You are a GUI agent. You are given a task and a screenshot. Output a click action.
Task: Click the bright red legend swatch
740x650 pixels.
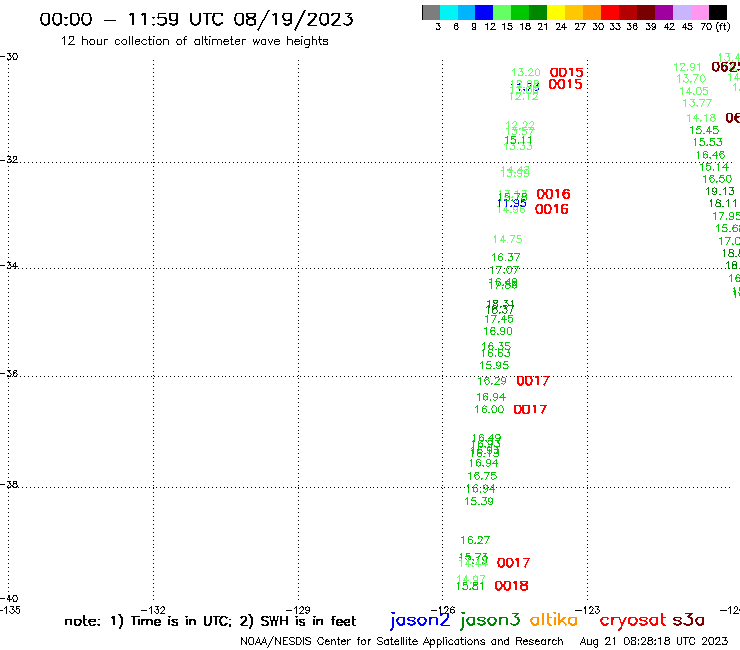pos(609,12)
